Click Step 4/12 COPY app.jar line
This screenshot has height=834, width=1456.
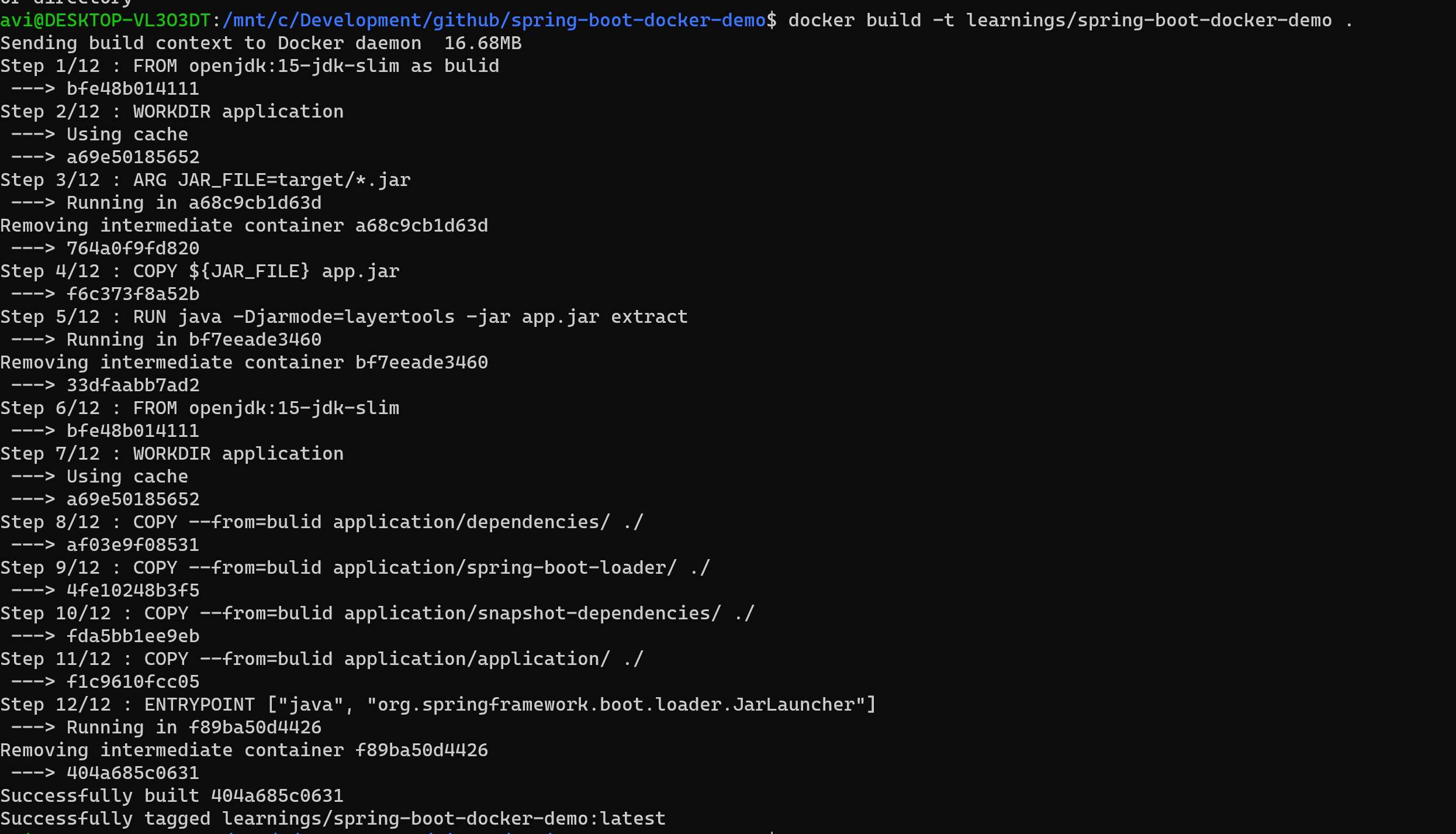[200, 270]
